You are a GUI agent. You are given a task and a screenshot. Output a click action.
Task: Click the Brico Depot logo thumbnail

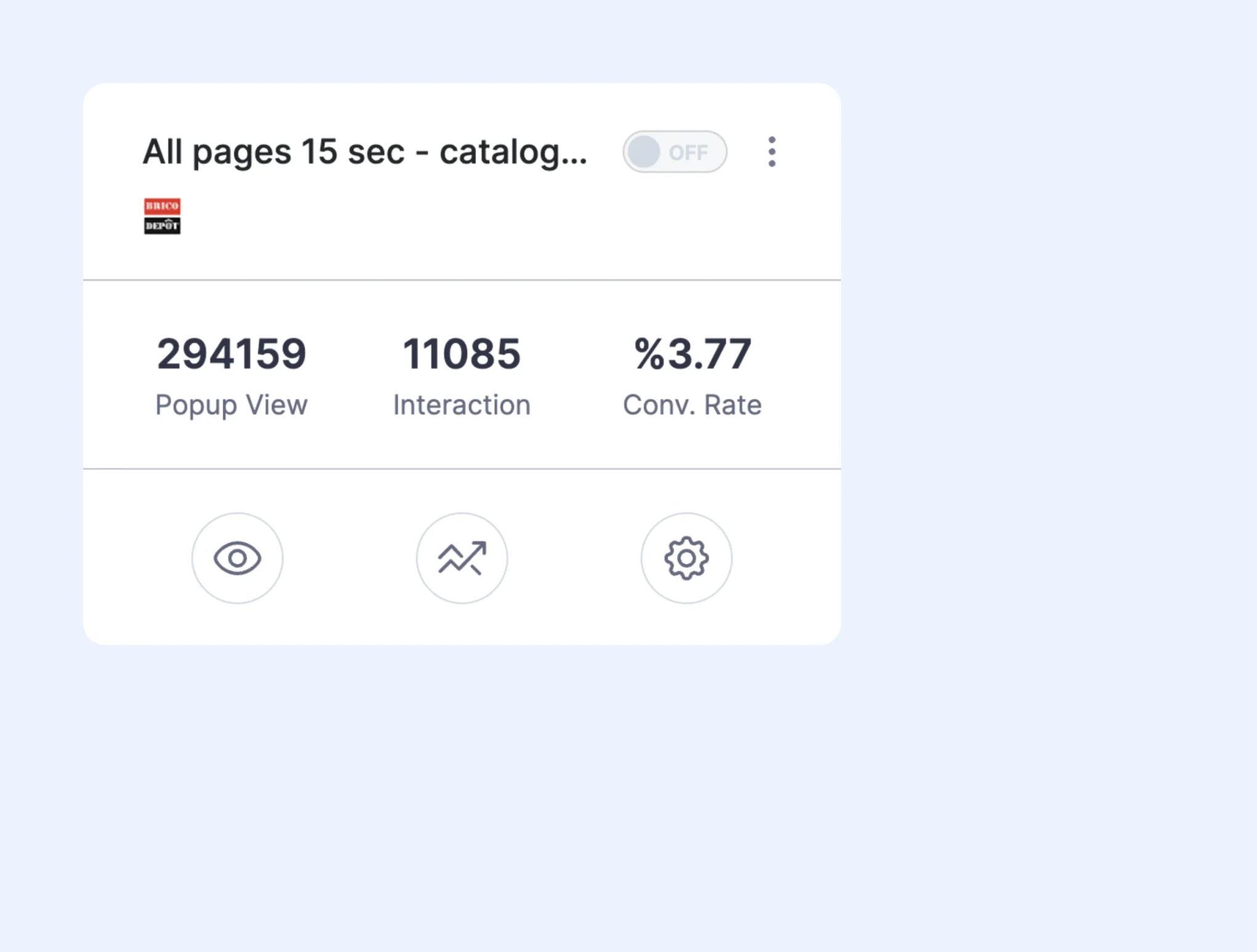162,216
